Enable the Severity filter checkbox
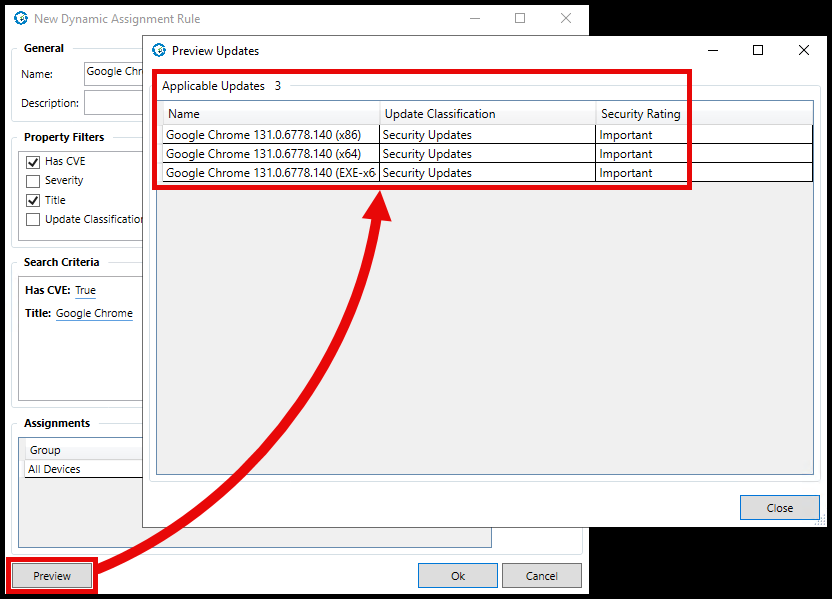Image resolution: width=832 pixels, height=599 pixels. tap(33, 181)
